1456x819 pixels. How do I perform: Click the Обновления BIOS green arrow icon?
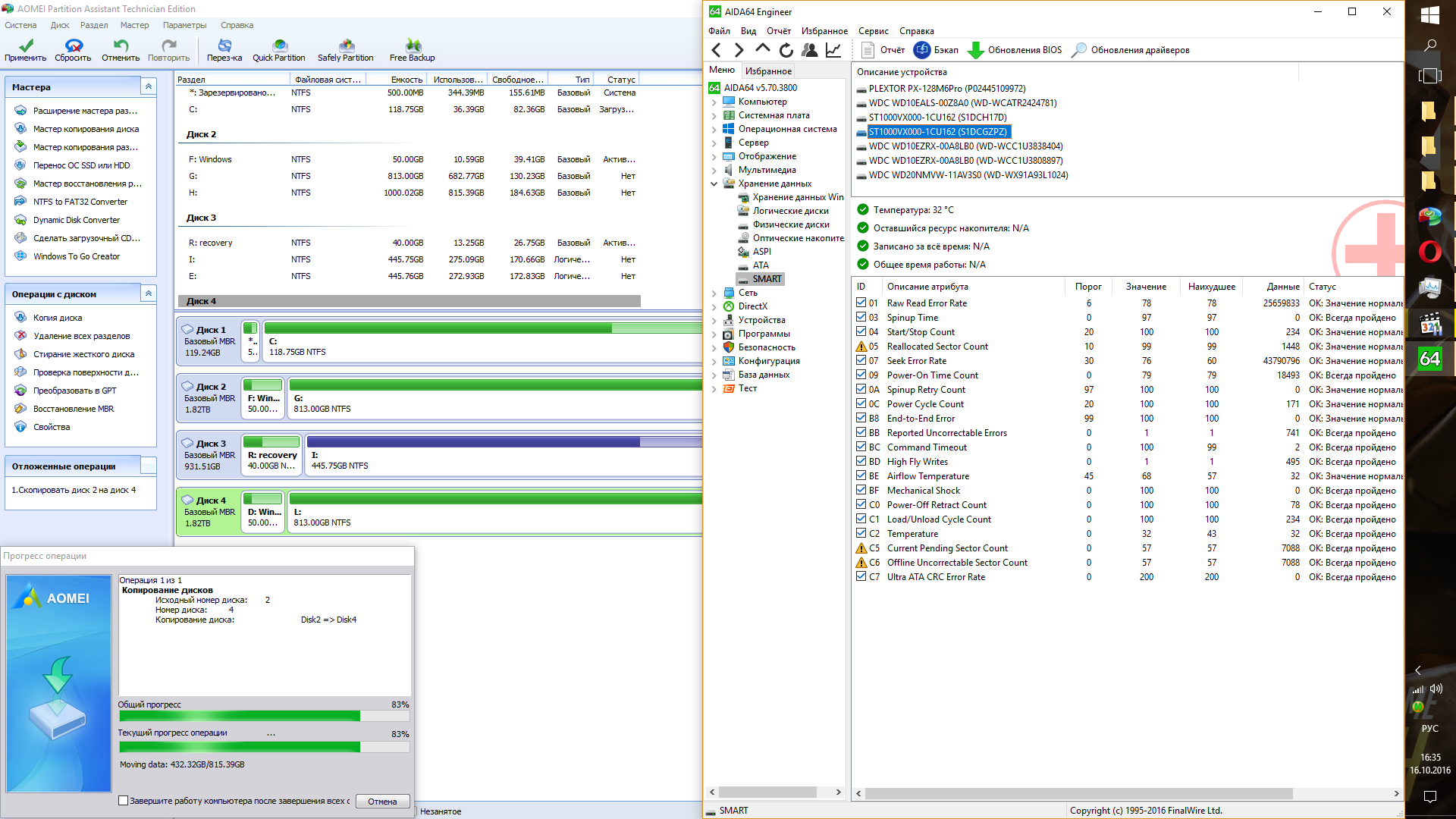click(x=976, y=50)
